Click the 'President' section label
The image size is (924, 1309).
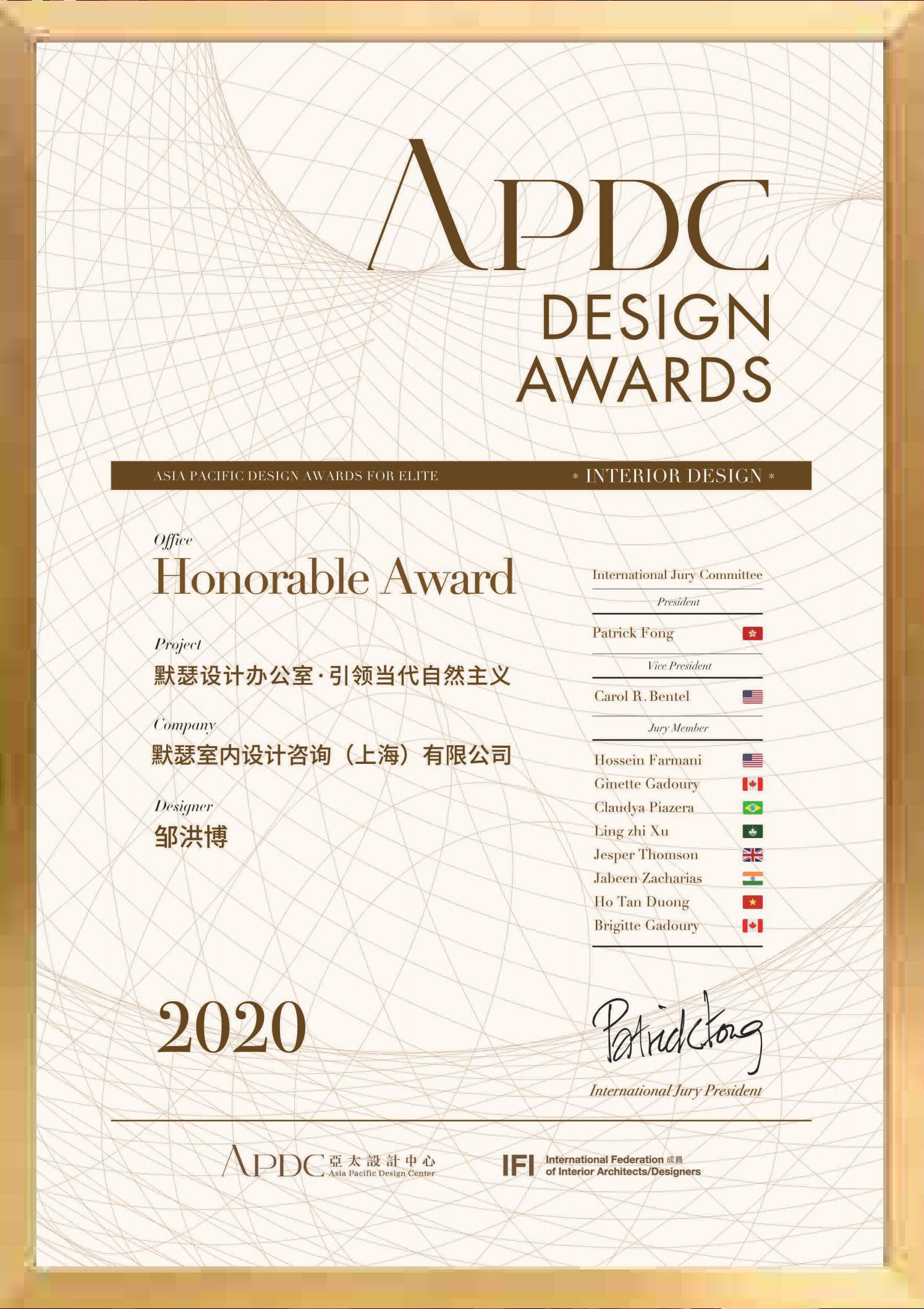[678, 602]
